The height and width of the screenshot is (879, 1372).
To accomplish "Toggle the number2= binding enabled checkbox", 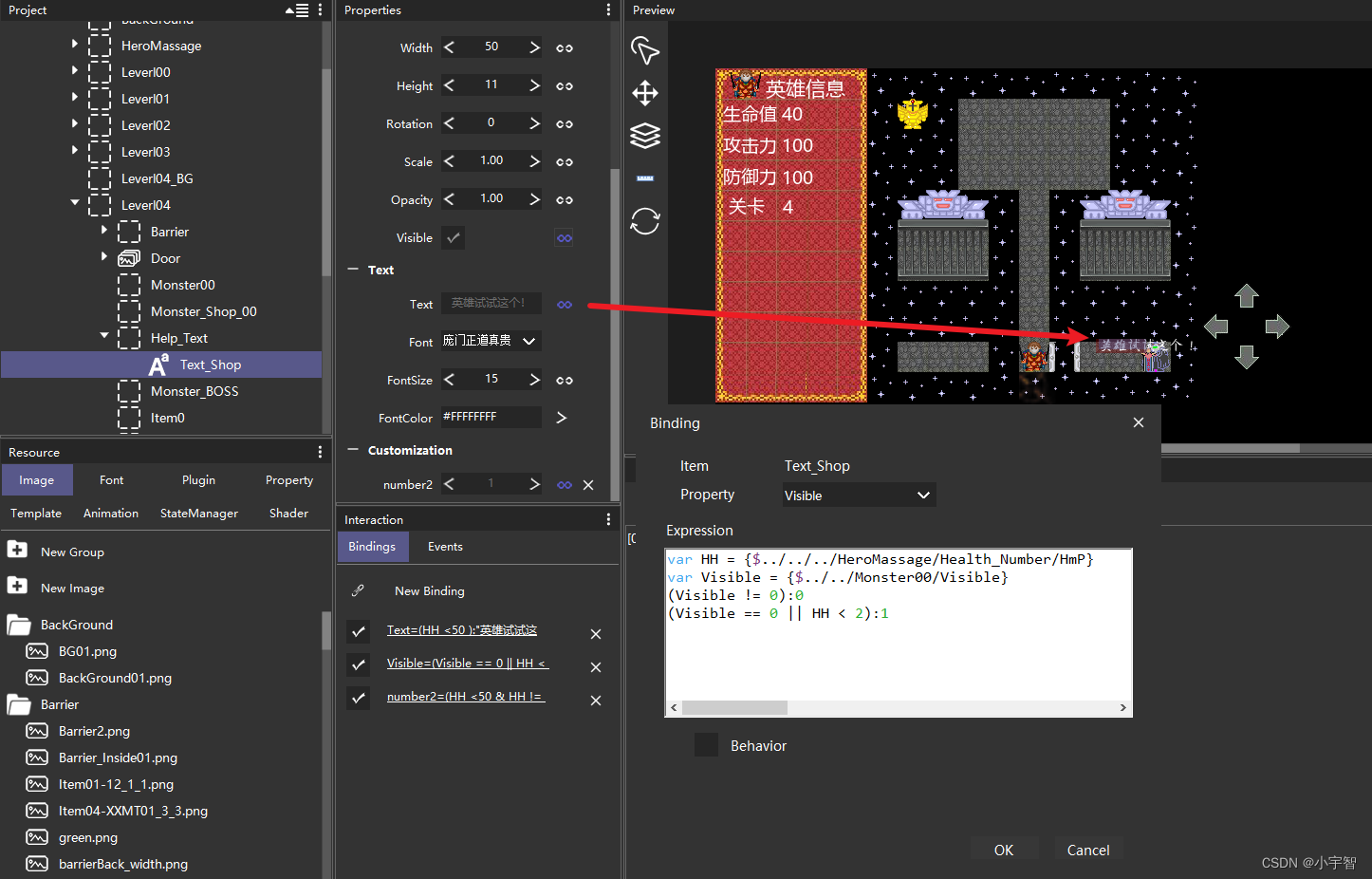I will (359, 698).
